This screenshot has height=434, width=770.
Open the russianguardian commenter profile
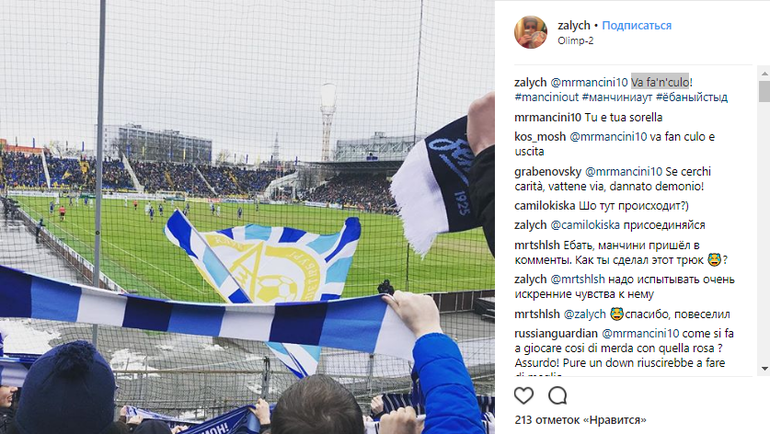click(x=556, y=334)
